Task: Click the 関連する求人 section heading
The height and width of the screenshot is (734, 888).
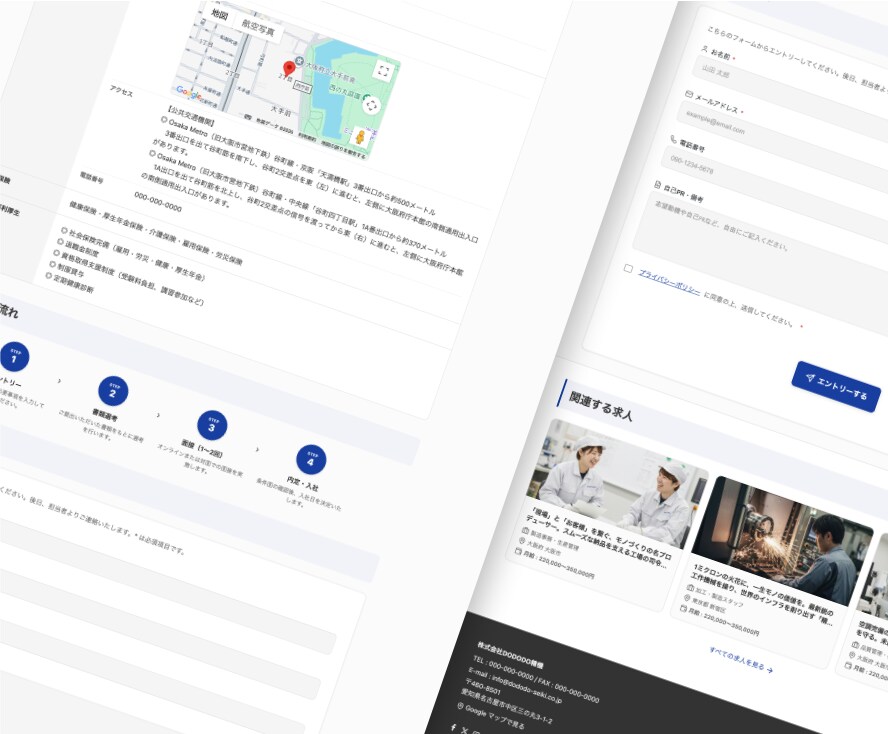Action: coord(600,406)
